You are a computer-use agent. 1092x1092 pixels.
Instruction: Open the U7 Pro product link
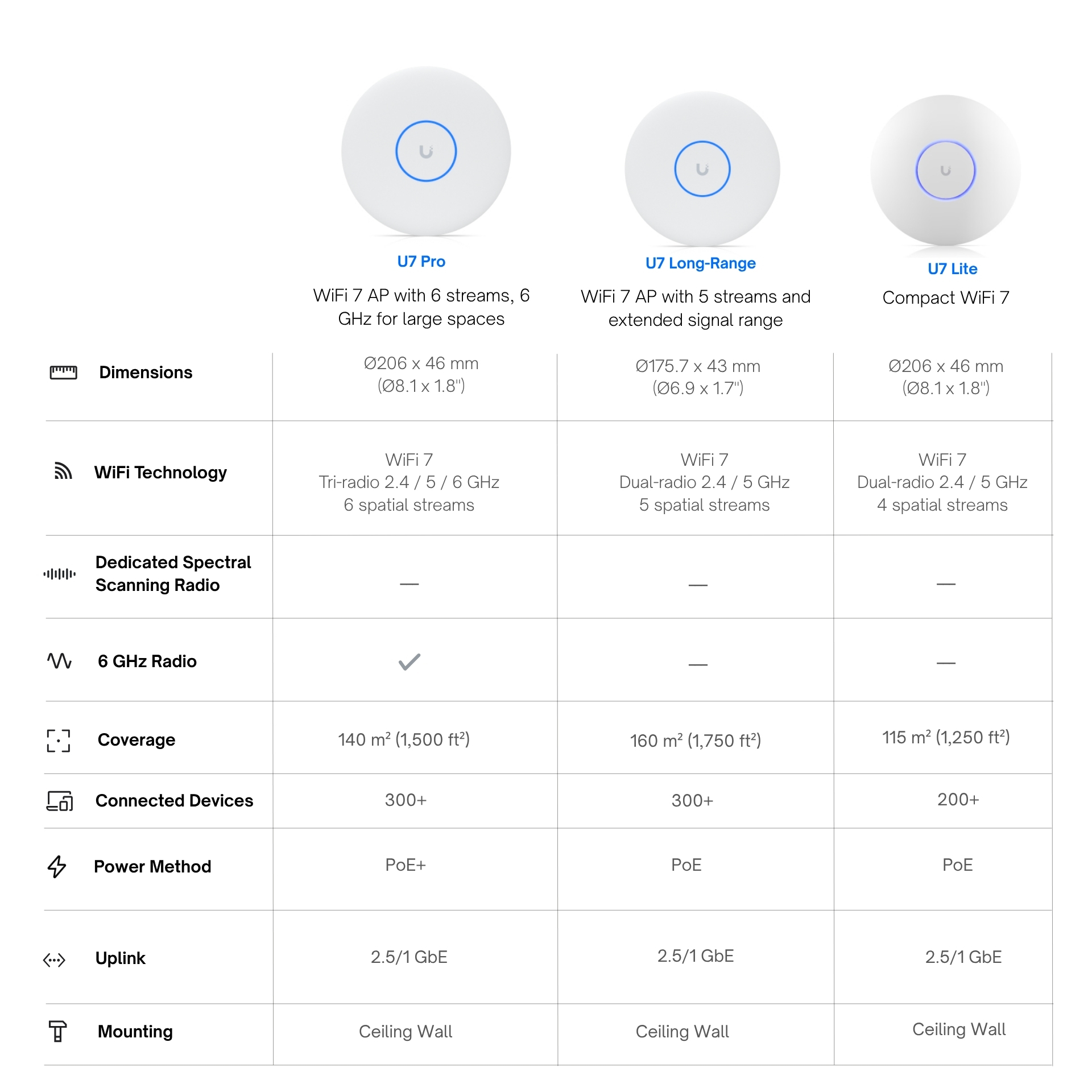(x=421, y=262)
